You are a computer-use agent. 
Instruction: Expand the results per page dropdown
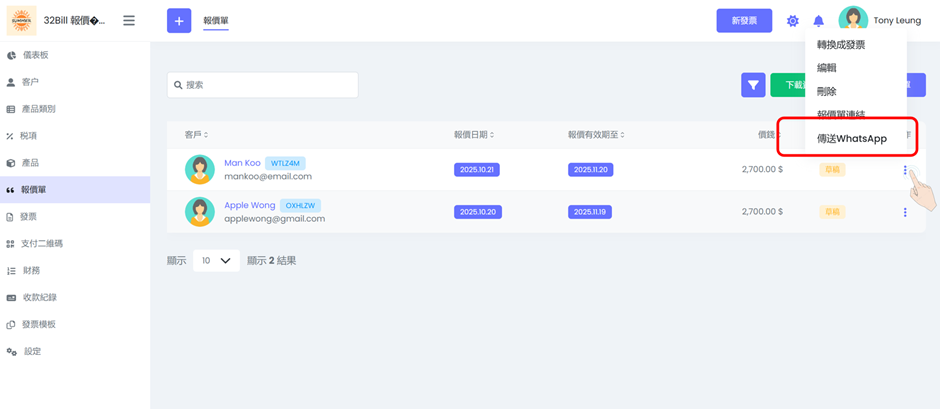(216, 261)
